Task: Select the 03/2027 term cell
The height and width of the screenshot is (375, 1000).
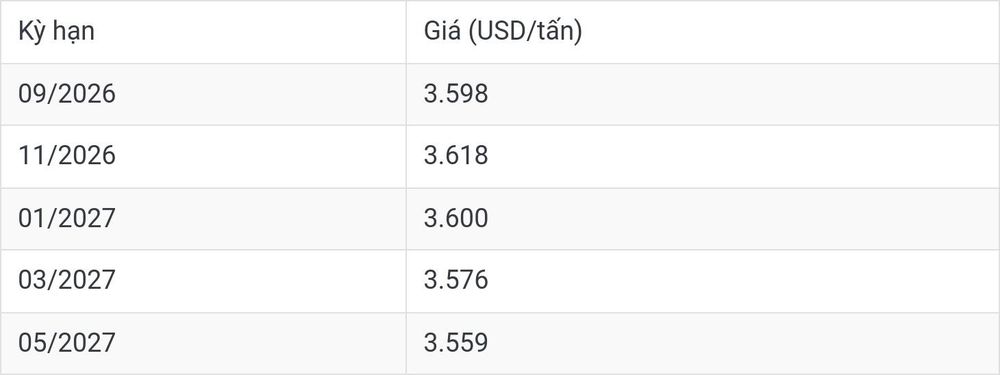Action: point(203,281)
